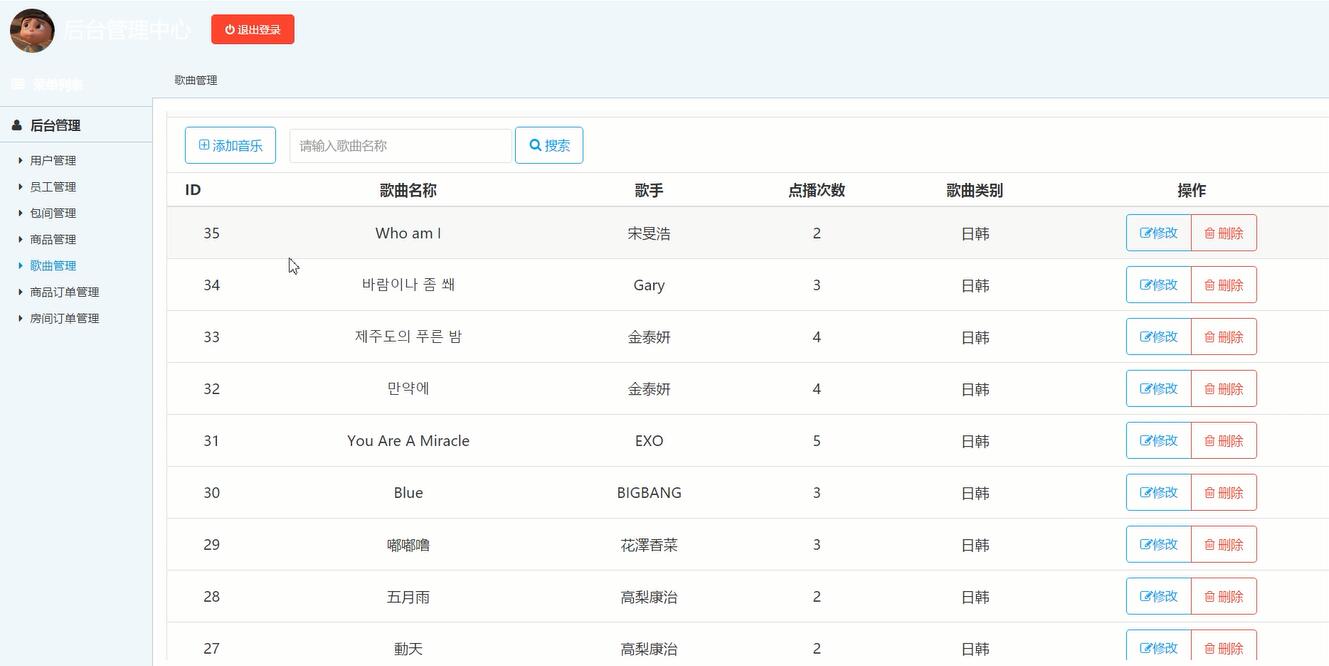The image size is (1329, 666).
Task: Delete song 嘟嘟噜
Action: [x=1224, y=545]
